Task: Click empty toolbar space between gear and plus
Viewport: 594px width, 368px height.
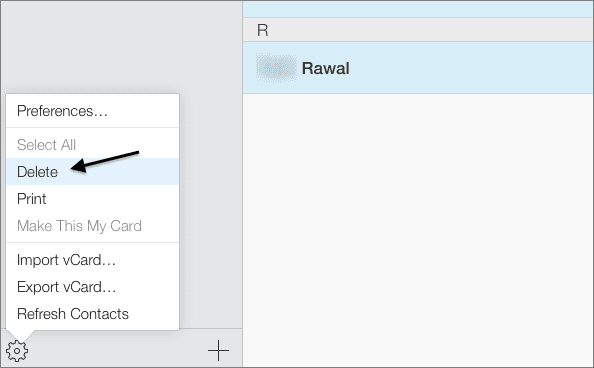Action: (x=117, y=351)
